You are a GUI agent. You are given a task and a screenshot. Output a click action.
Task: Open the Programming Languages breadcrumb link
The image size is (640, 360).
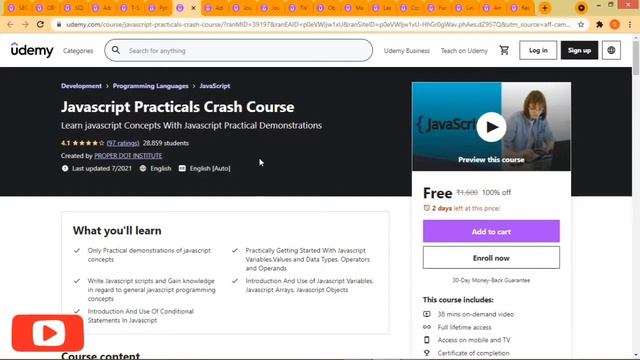coord(151,86)
